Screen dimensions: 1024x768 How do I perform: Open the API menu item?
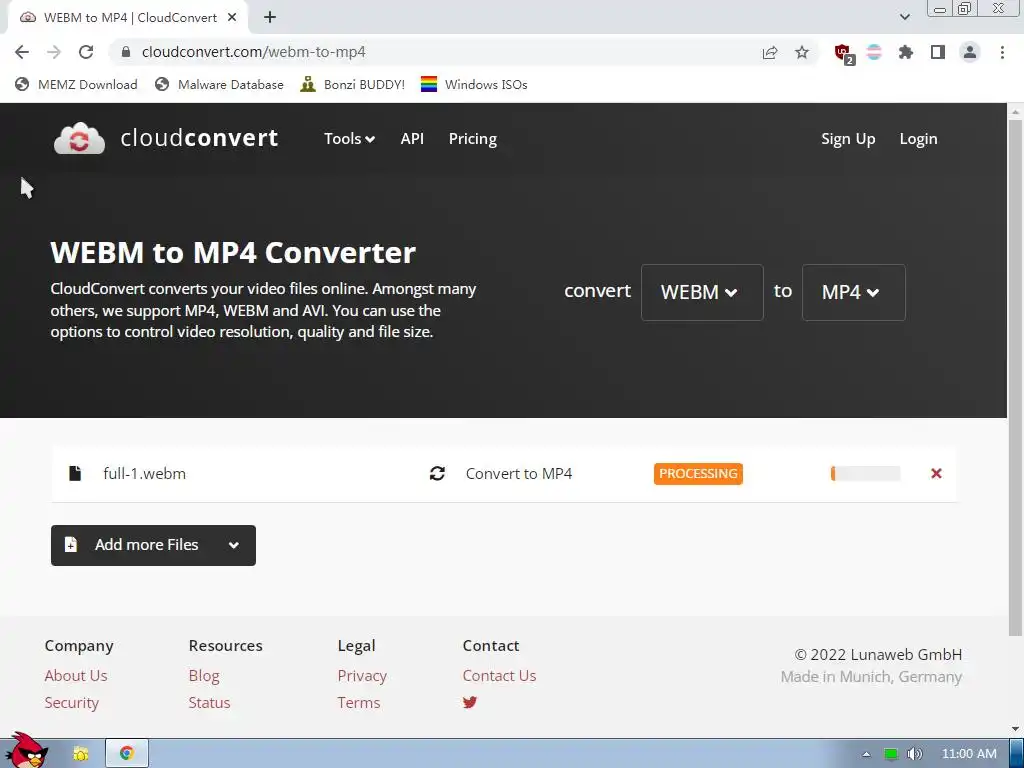(x=412, y=138)
